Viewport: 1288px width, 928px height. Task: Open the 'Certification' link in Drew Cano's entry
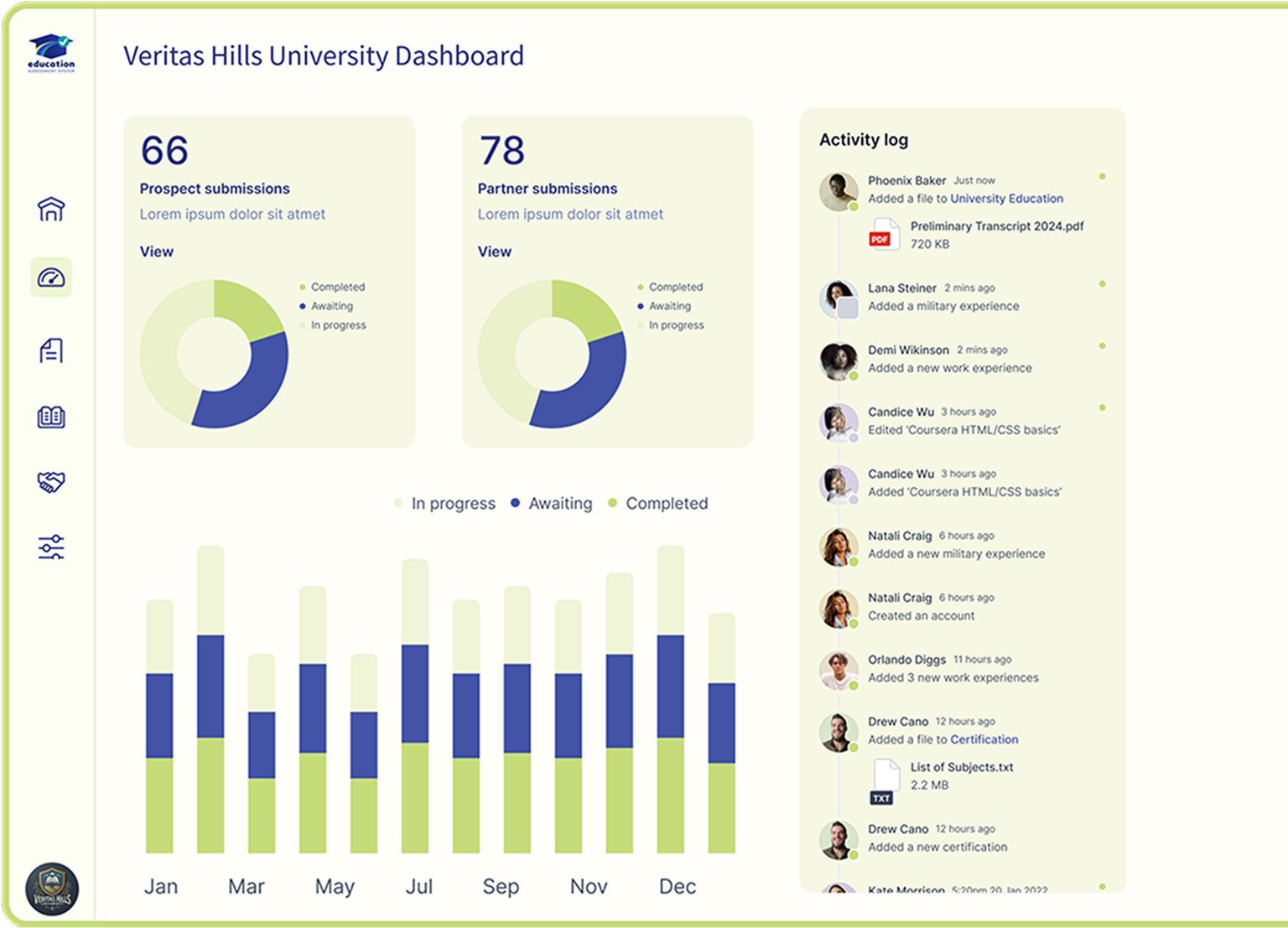click(x=984, y=739)
